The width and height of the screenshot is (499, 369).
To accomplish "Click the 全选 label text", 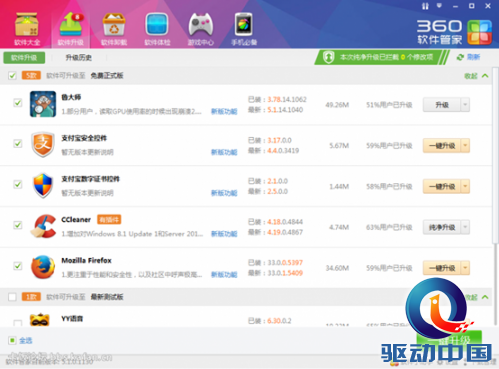I will [x=26, y=340].
